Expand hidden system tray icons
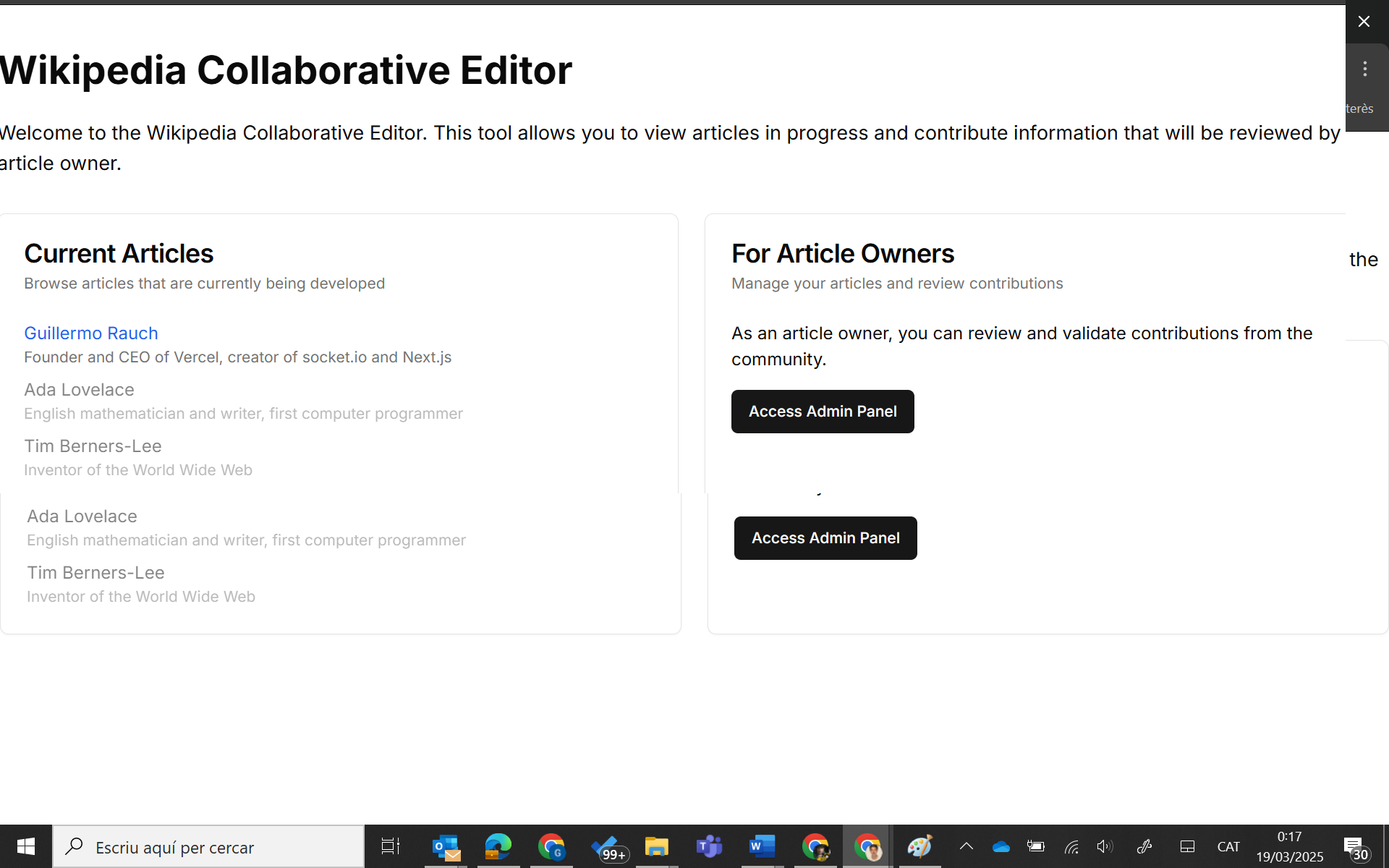Image resolution: width=1389 pixels, height=868 pixels. pyautogui.click(x=966, y=846)
